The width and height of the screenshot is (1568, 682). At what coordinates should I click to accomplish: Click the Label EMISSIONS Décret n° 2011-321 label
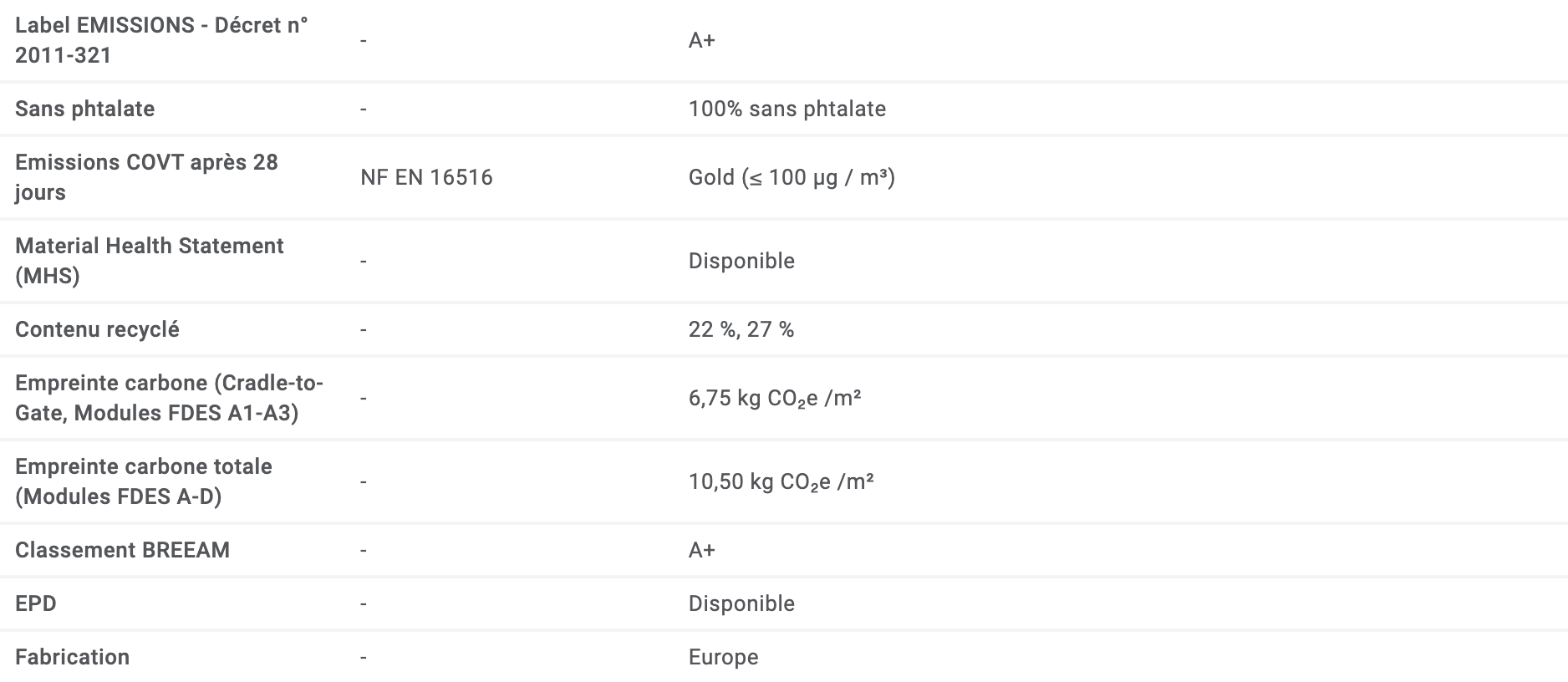[161, 40]
